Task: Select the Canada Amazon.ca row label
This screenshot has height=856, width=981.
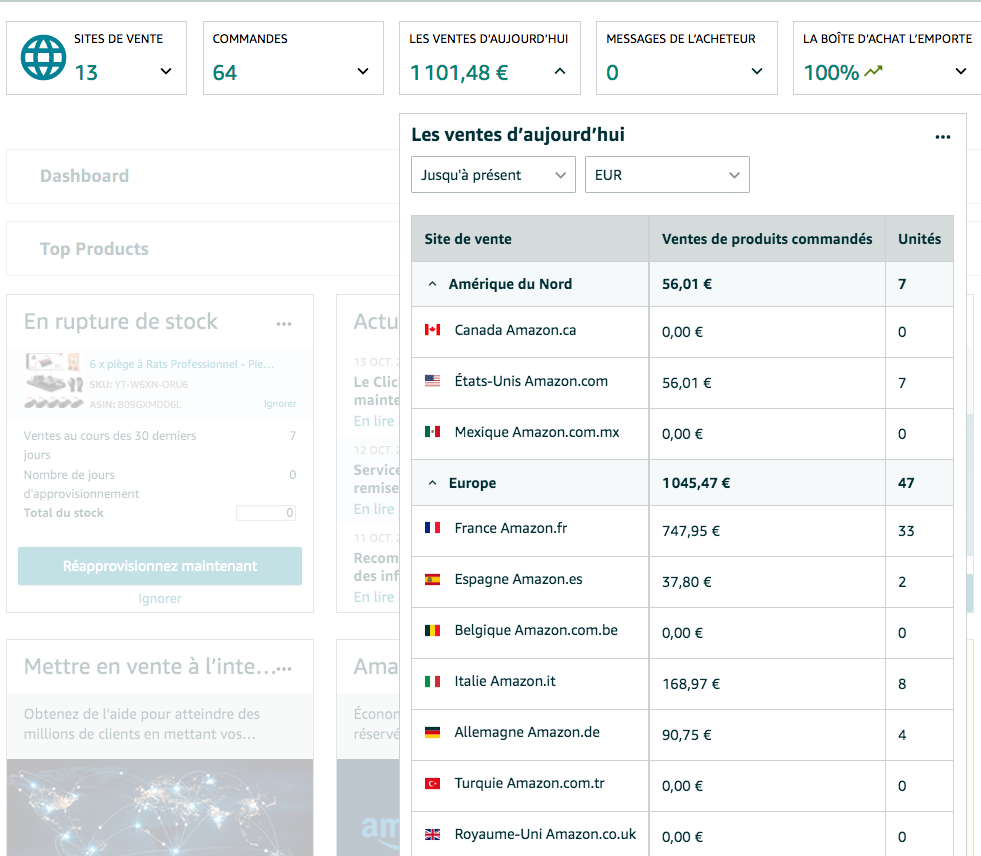Action: coord(515,330)
